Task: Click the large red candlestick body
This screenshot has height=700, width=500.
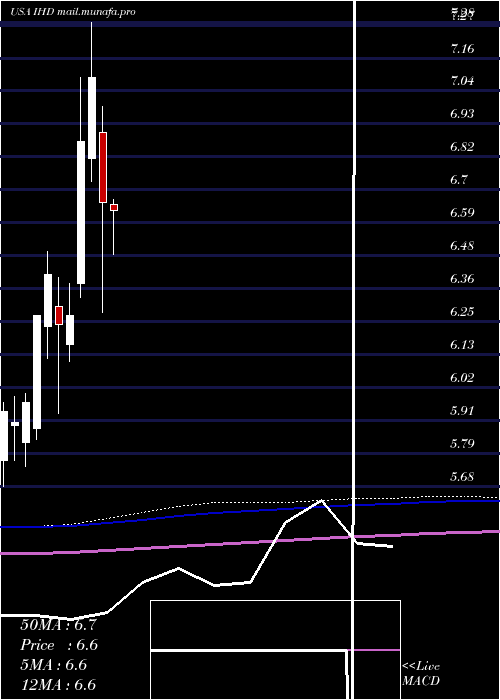Action: pos(103,167)
